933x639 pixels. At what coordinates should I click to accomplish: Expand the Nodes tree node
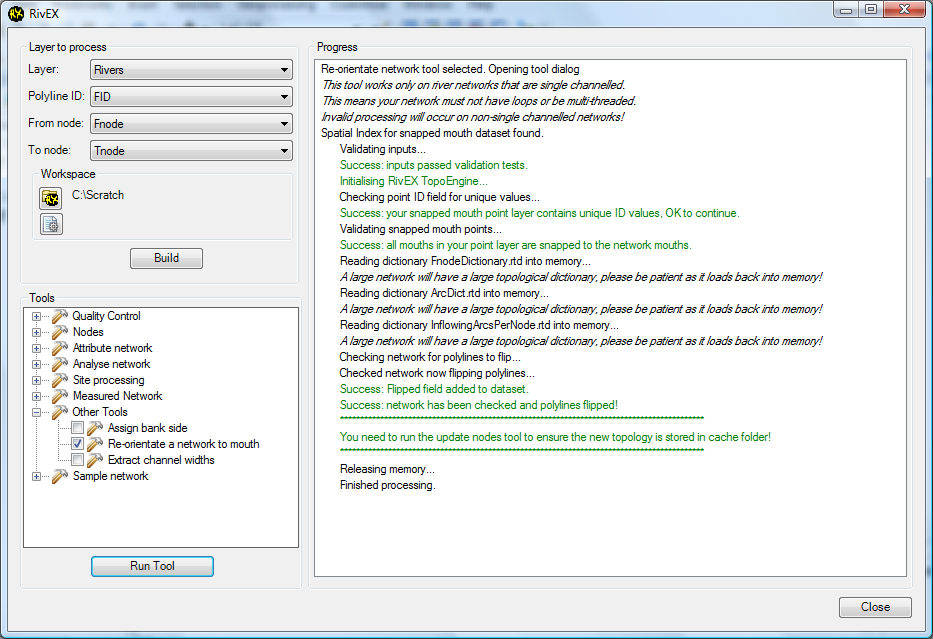click(36, 333)
